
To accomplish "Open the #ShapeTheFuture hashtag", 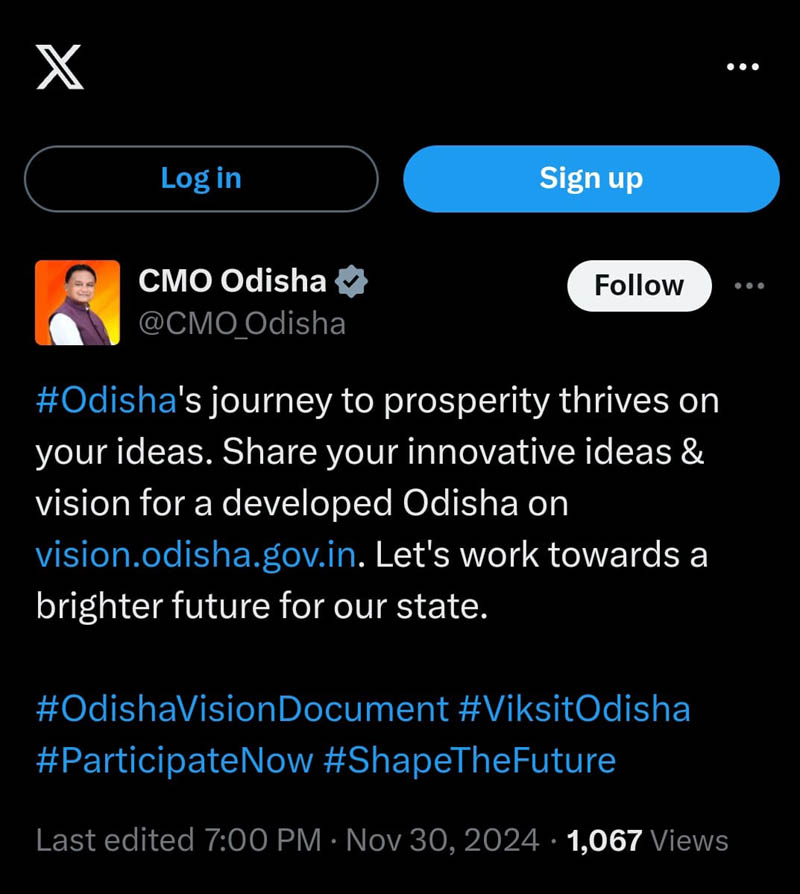I will pyautogui.click(x=470, y=760).
